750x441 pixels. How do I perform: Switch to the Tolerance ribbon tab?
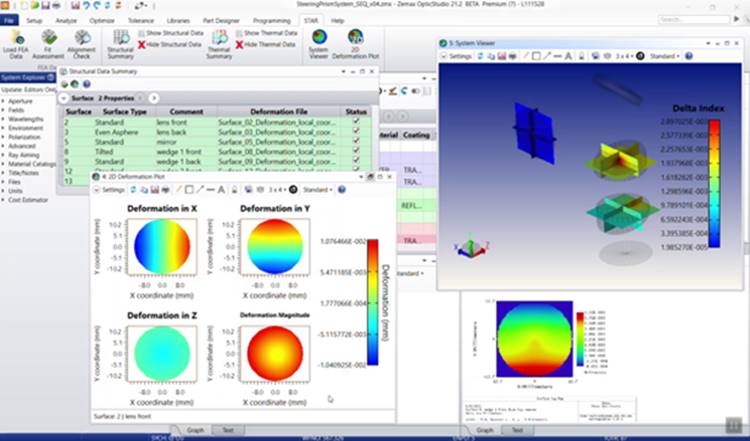coord(141,21)
